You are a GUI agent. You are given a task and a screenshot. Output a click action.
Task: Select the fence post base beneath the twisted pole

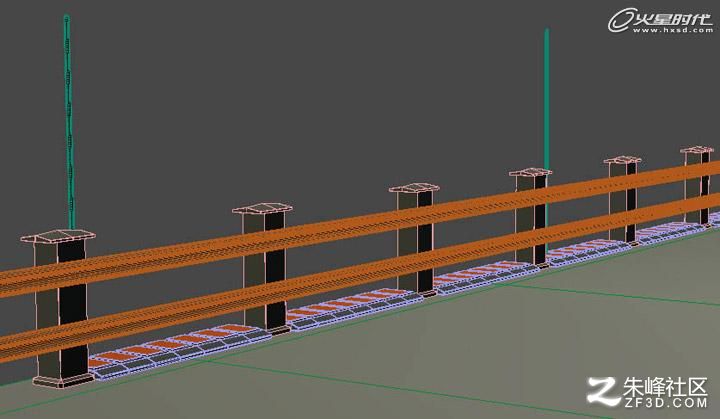63,380
